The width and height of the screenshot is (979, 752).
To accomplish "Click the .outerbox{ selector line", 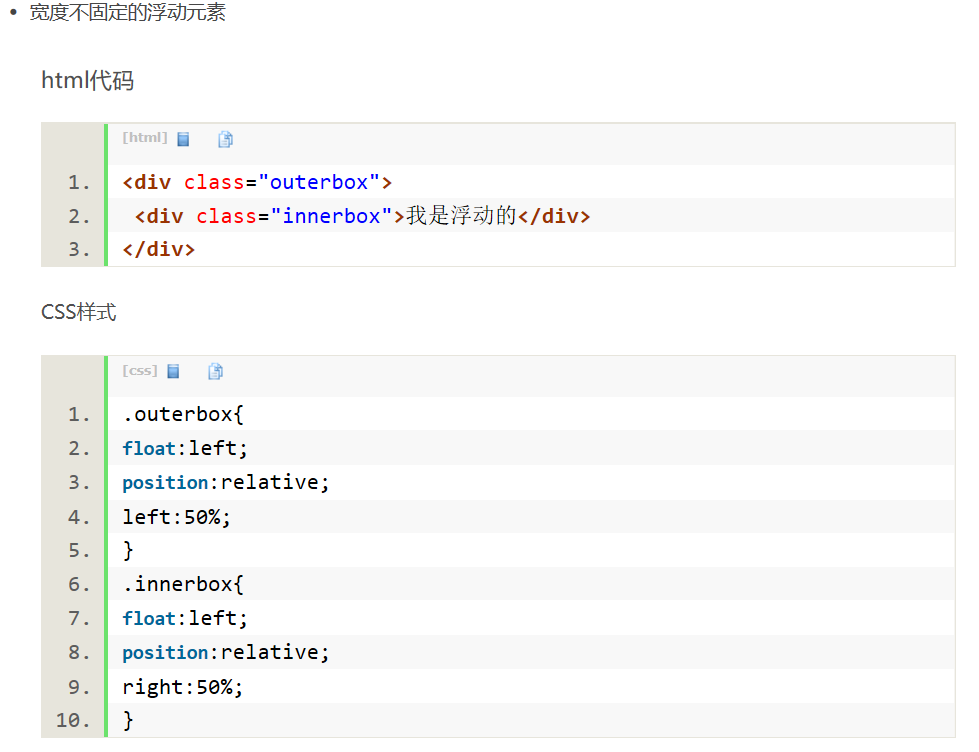I will click(183, 414).
